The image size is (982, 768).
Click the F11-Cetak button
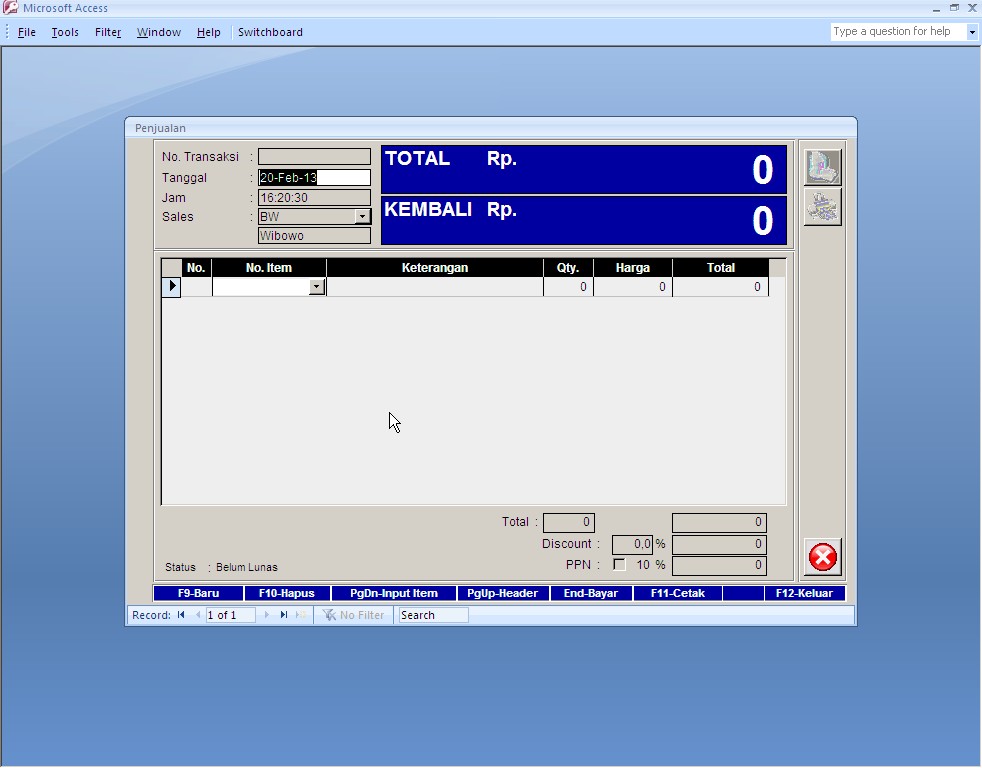(x=678, y=593)
